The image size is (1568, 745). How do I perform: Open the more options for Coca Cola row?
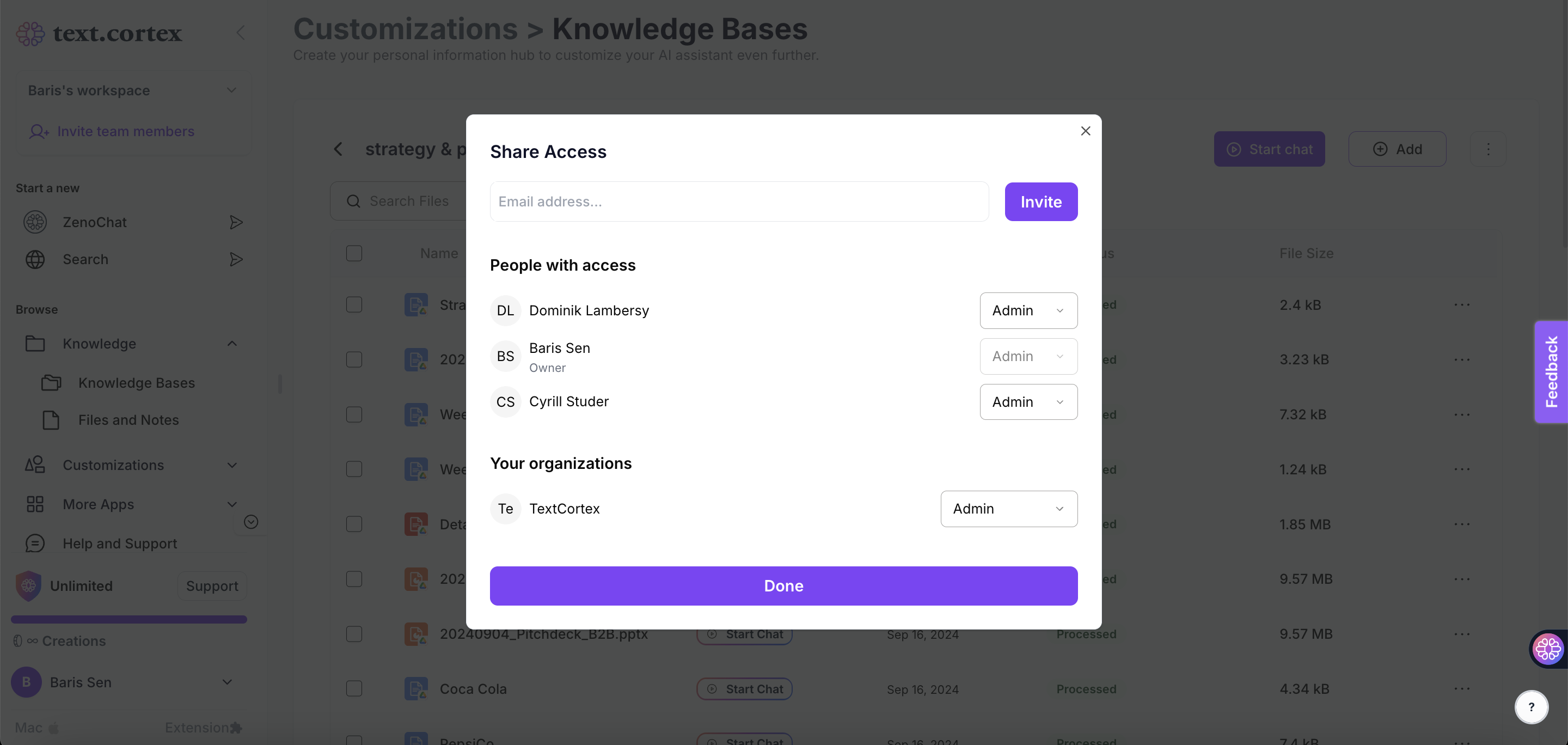(x=1461, y=688)
